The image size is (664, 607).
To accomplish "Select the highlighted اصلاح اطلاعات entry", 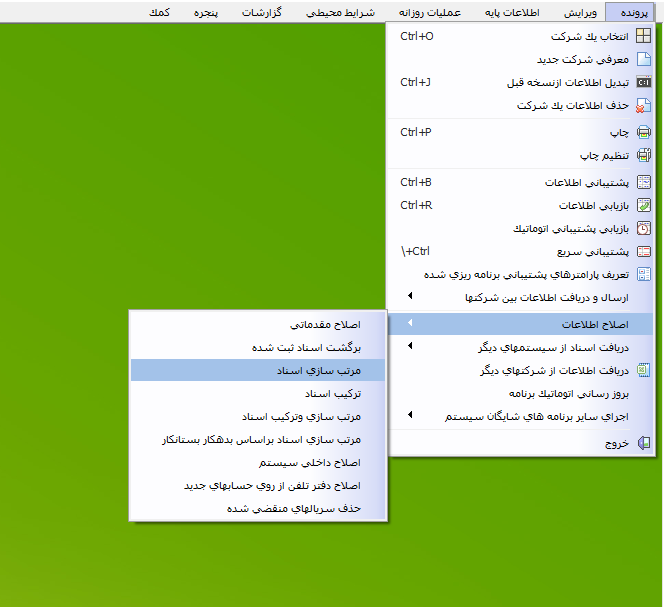I will [520, 324].
